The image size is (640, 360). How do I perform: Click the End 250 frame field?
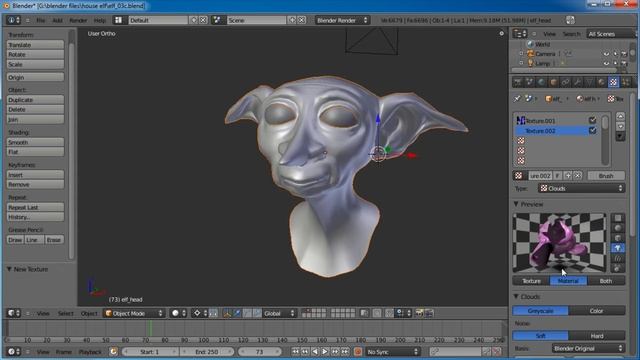207,351
